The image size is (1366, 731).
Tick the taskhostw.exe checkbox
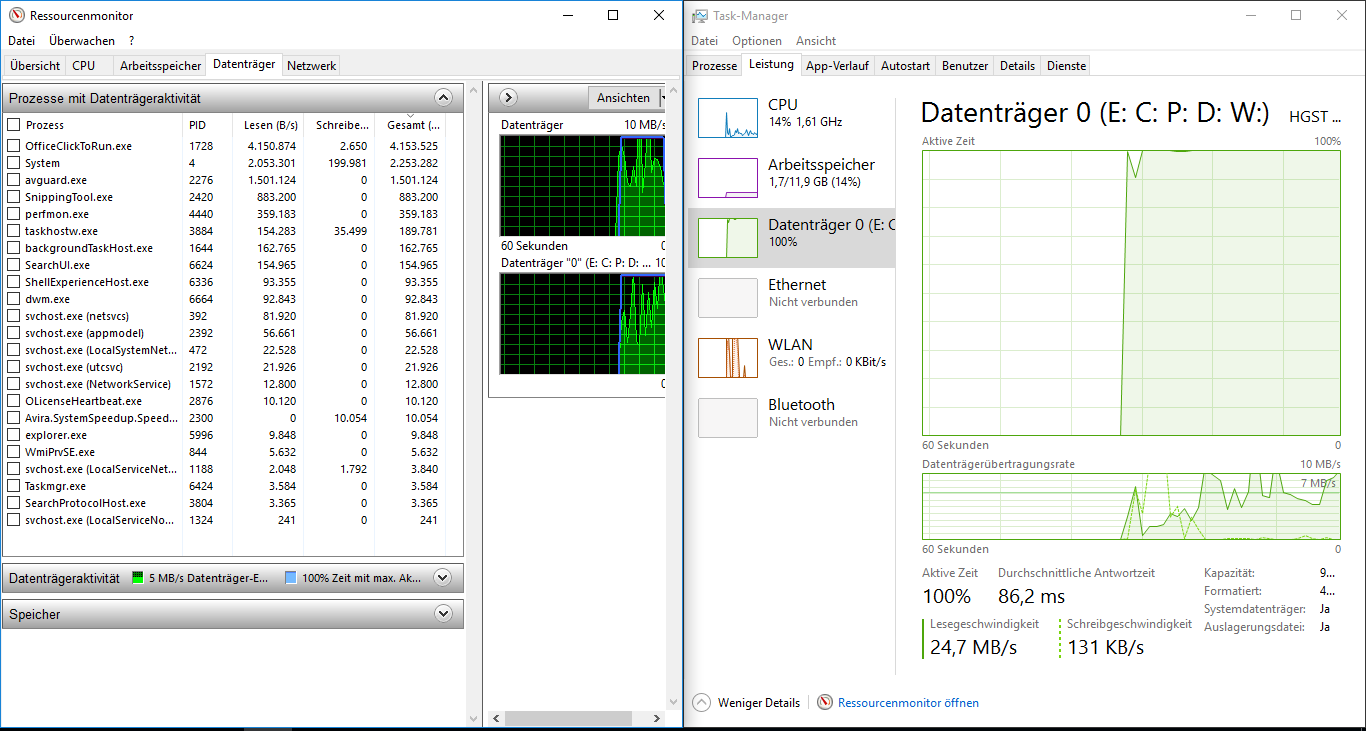pyautogui.click(x=14, y=231)
